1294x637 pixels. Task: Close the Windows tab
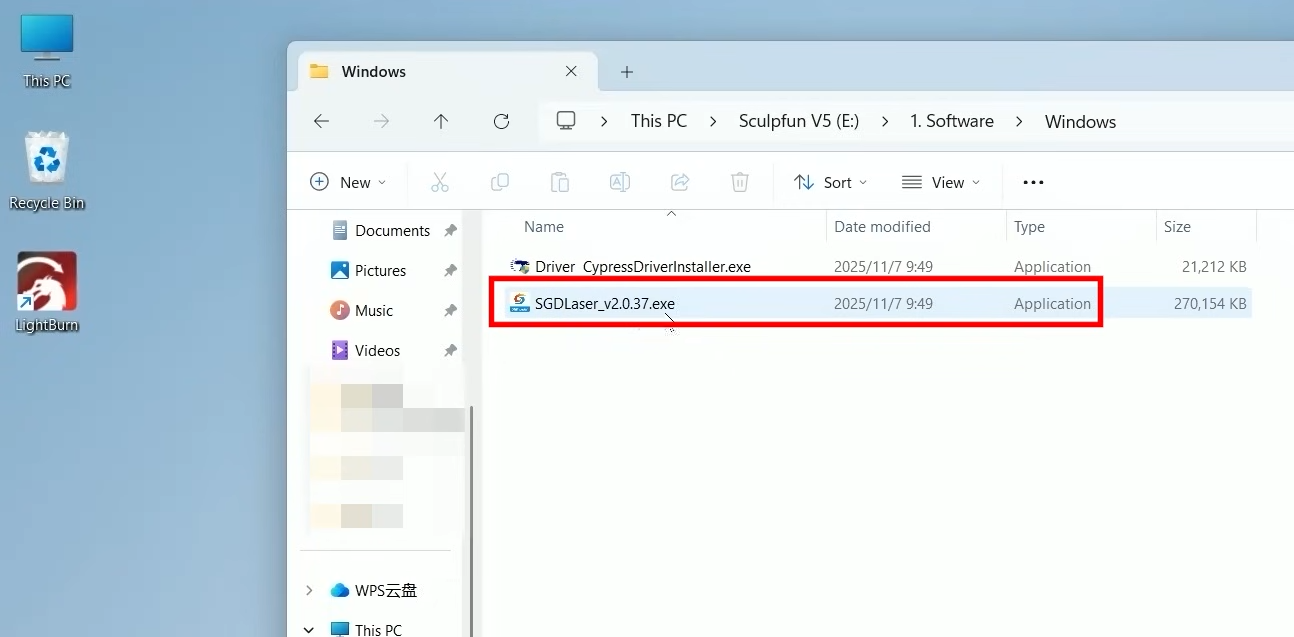(571, 72)
